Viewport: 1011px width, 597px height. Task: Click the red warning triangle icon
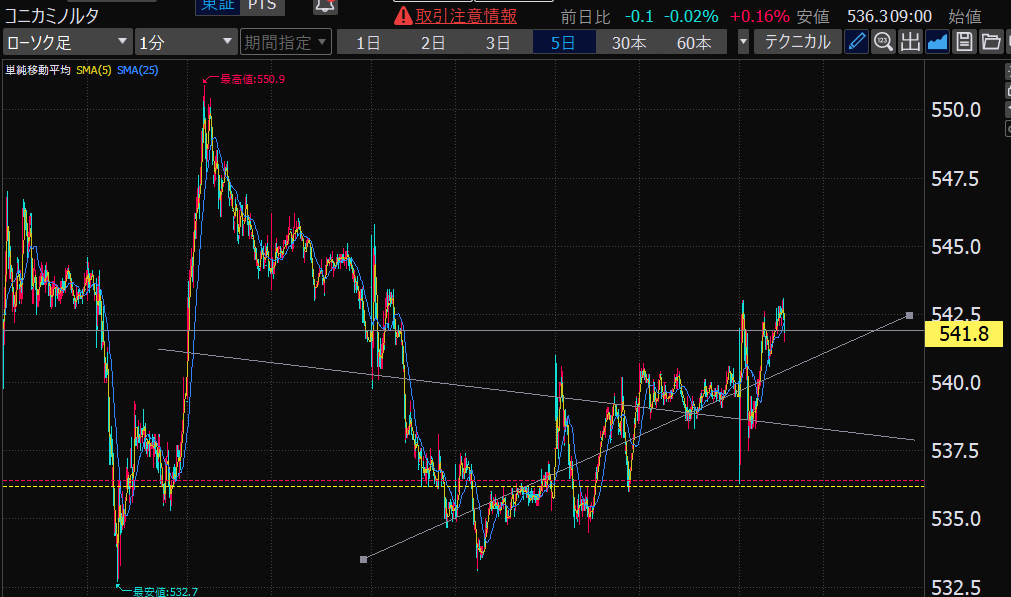(403, 15)
